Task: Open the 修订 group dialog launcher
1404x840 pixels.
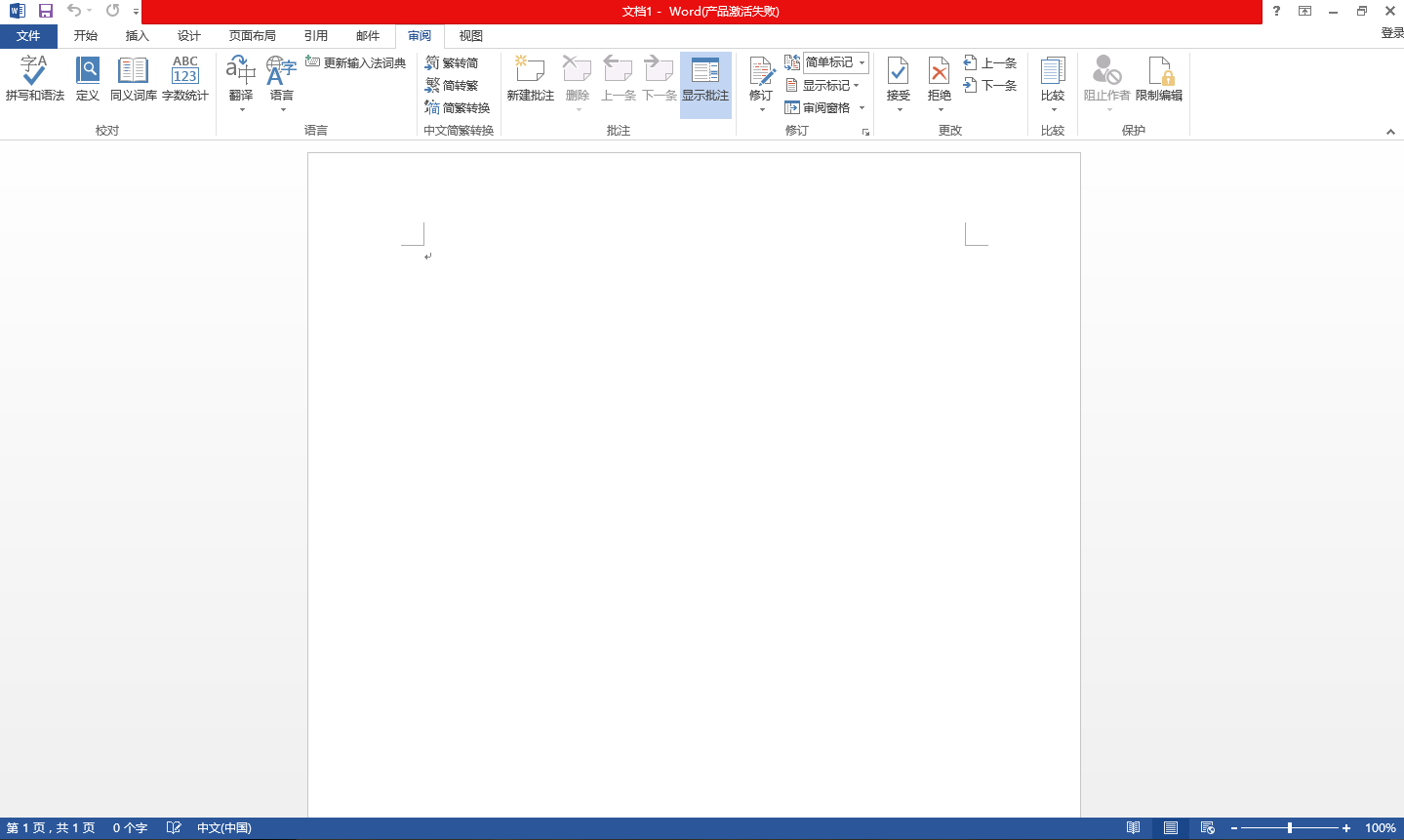Action: tap(865, 132)
